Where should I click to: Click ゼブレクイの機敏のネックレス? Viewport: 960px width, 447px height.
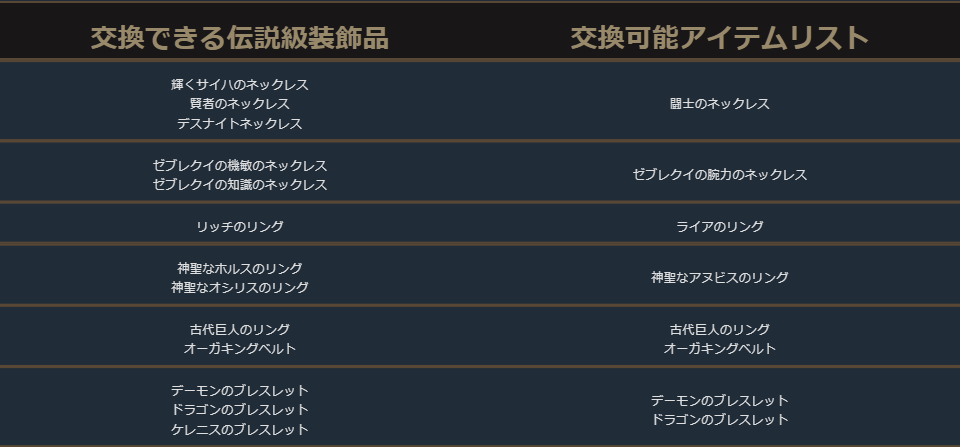[240, 165]
